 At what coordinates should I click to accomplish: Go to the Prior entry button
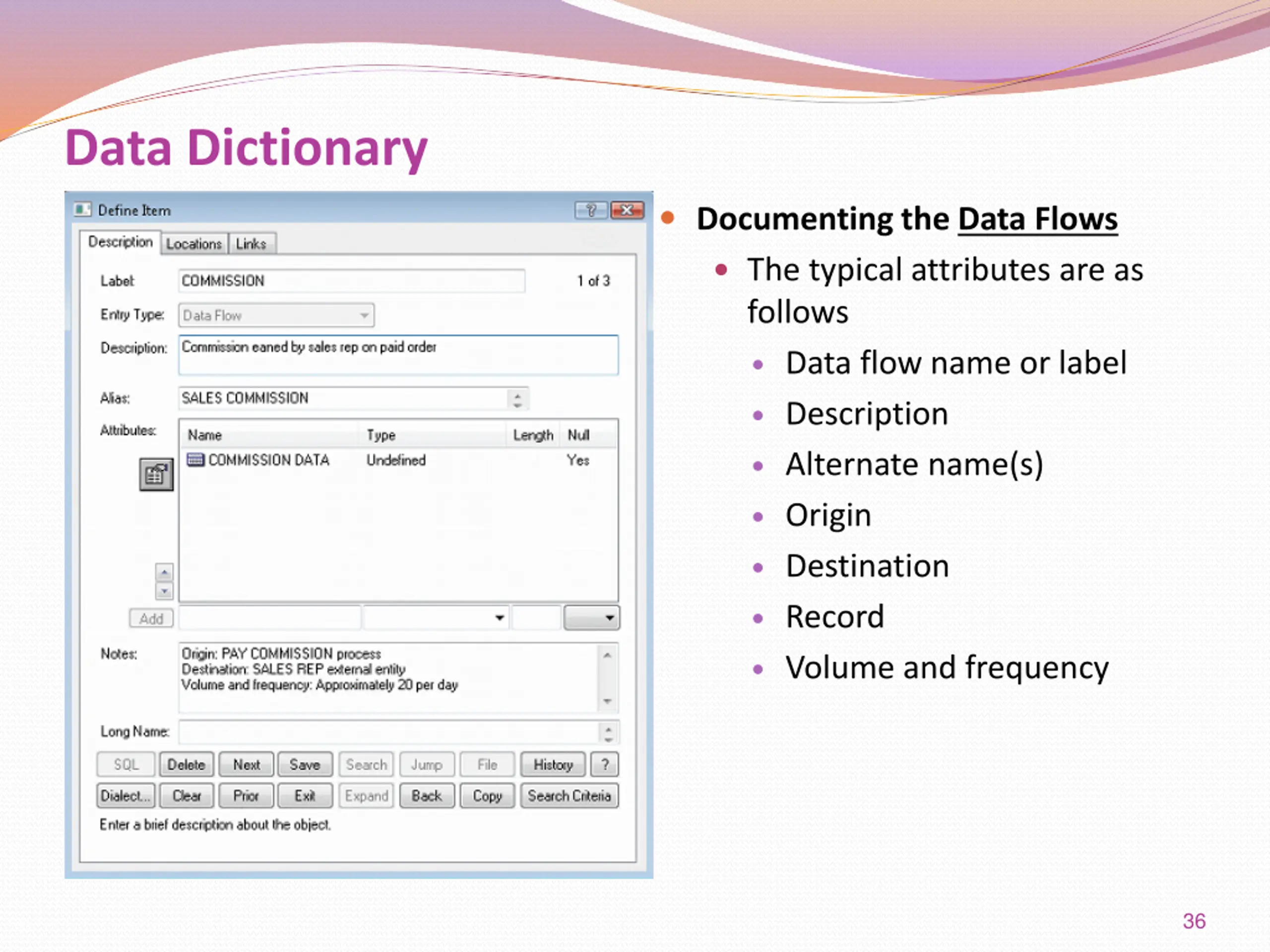tap(246, 796)
